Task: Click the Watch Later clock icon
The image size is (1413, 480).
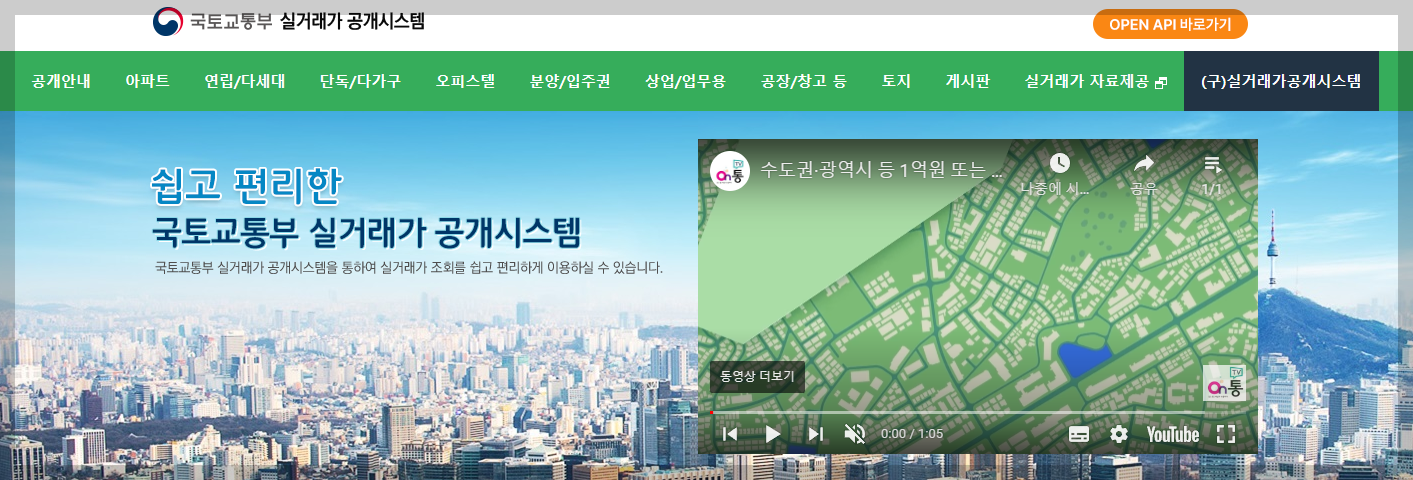Action: point(1059,163)
